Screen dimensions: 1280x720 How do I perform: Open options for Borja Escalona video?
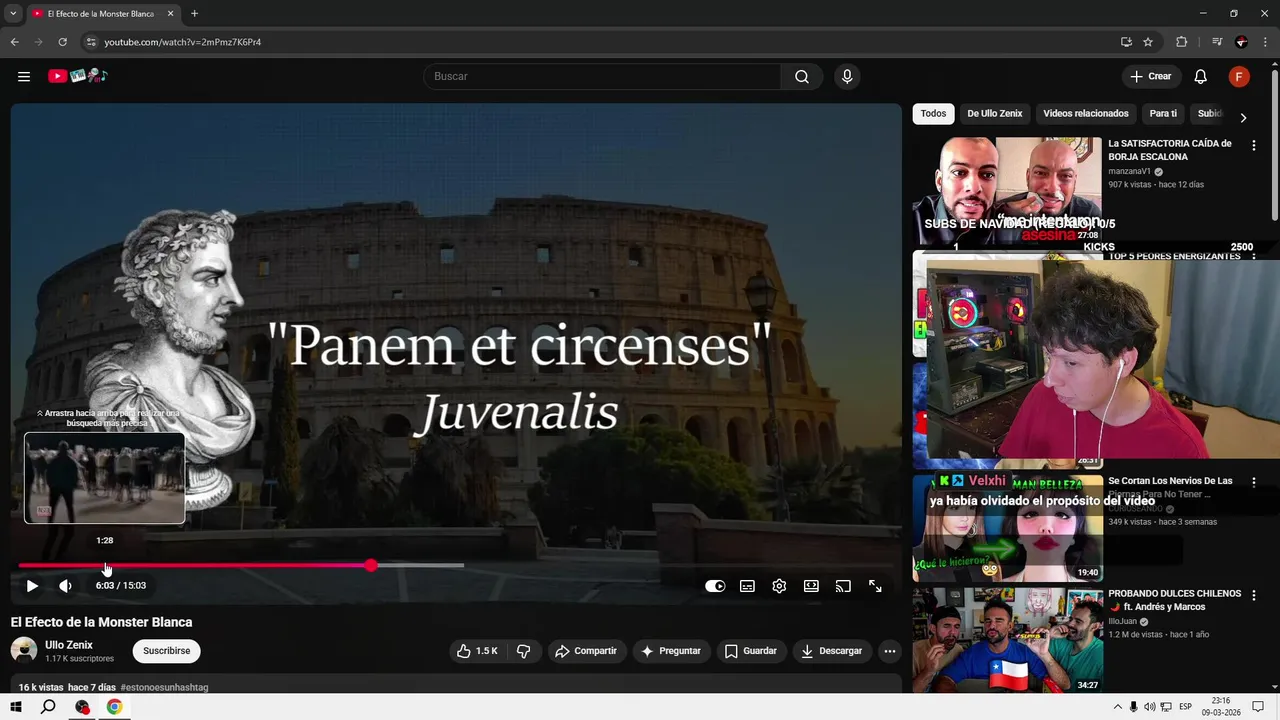coord(1254,145)
